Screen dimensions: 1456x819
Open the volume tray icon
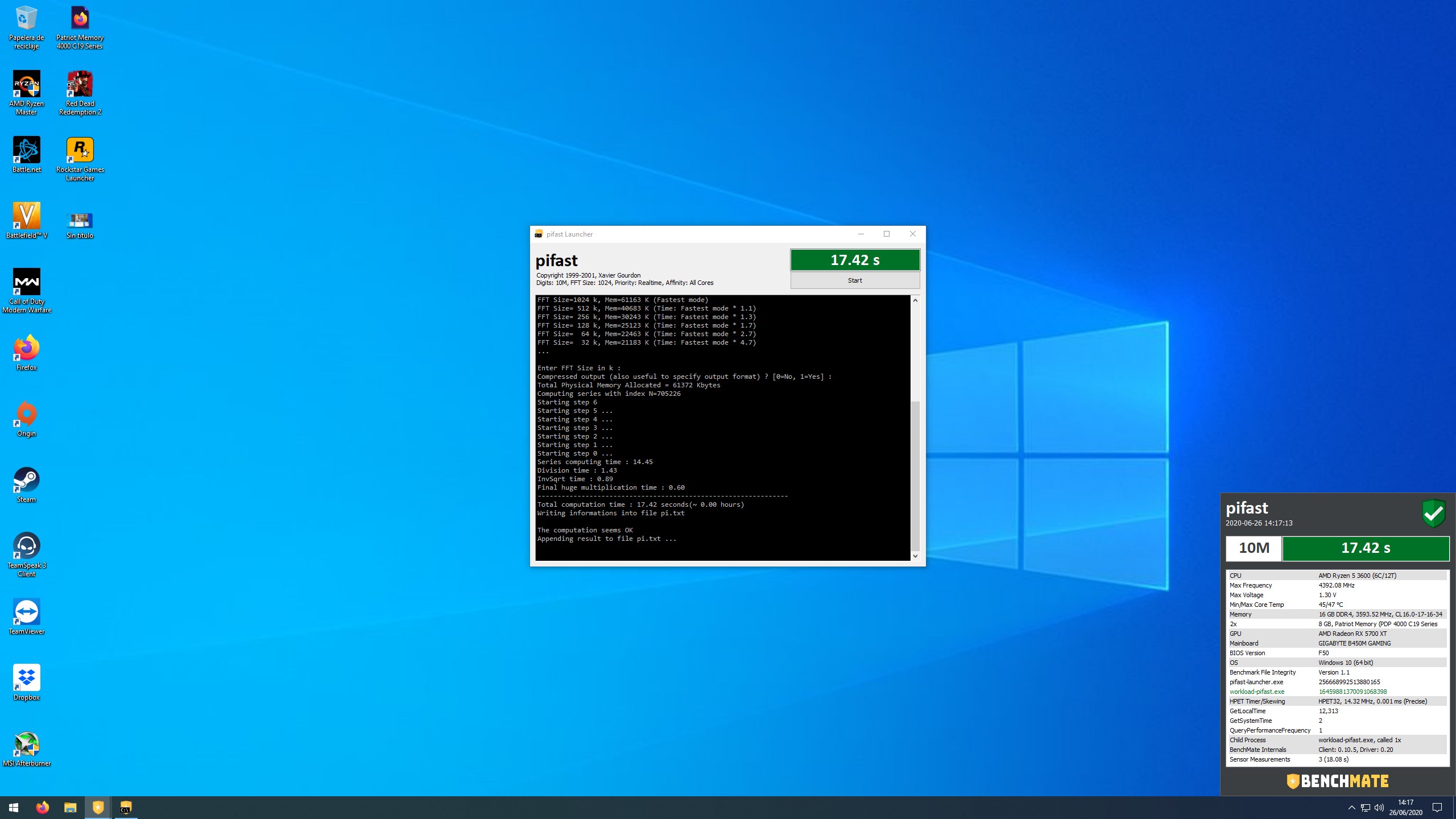click(1379, 808)
